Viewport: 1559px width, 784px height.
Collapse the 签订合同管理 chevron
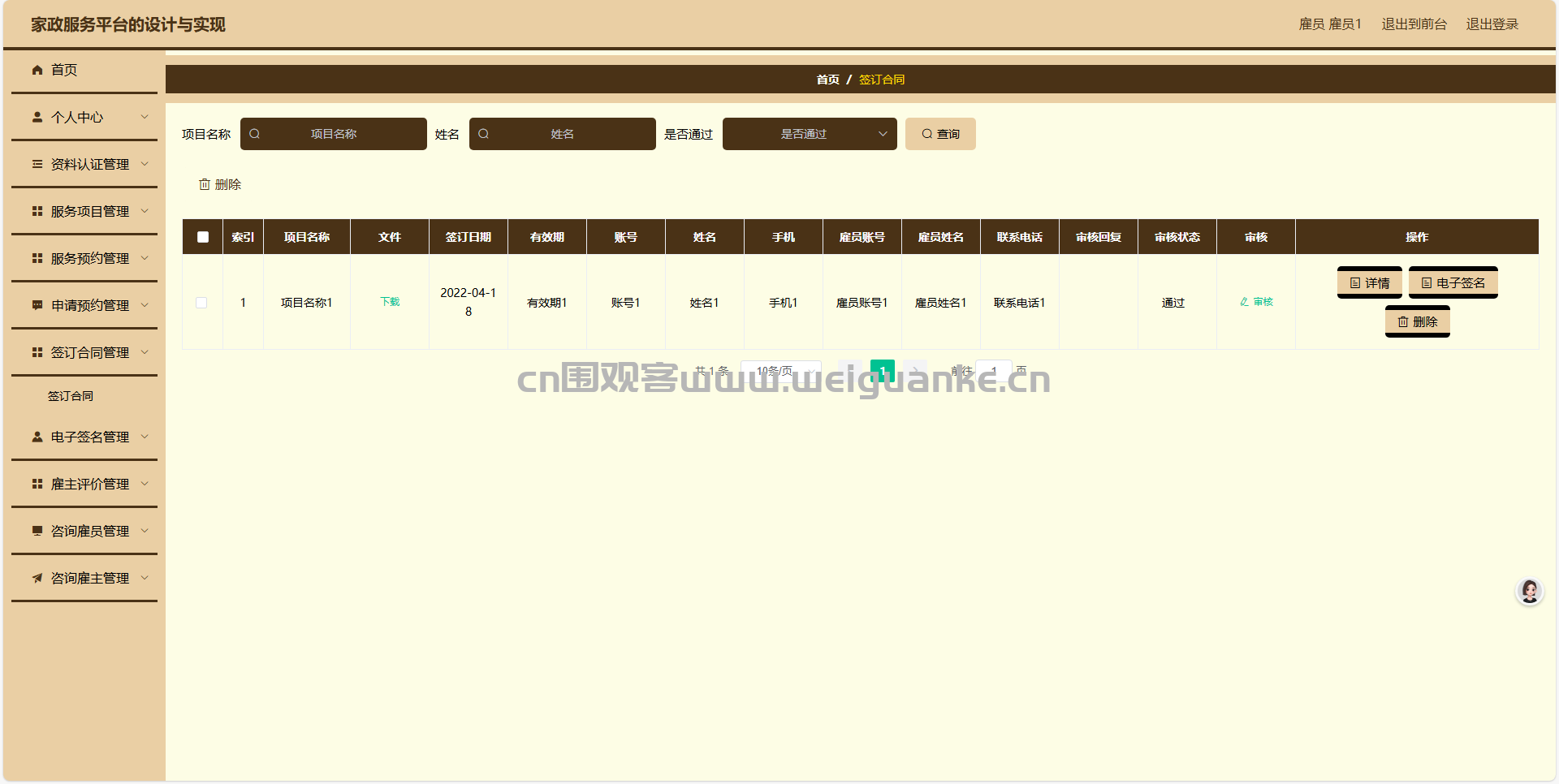(x=145, y=352)
